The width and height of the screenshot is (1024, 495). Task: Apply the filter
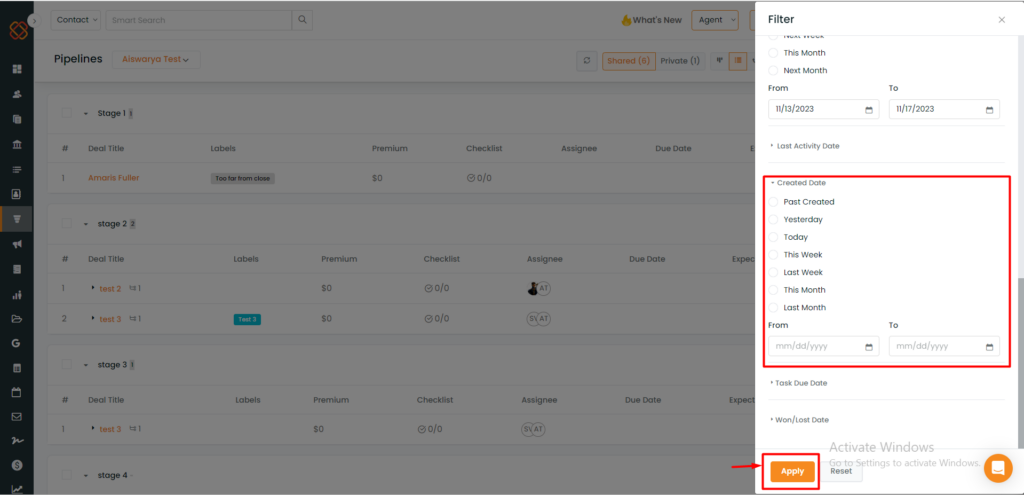click(792, 471)
